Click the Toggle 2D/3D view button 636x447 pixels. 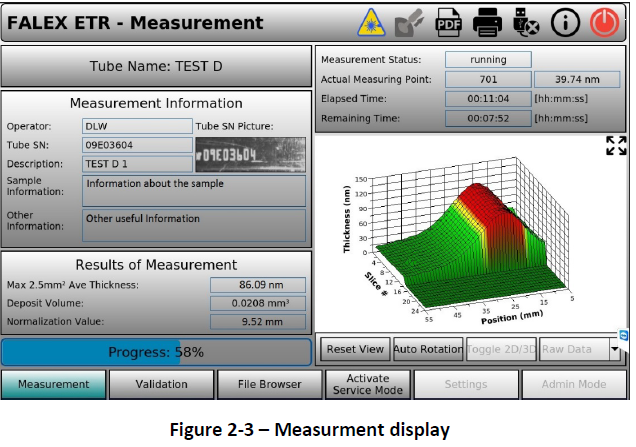point(498,350)
